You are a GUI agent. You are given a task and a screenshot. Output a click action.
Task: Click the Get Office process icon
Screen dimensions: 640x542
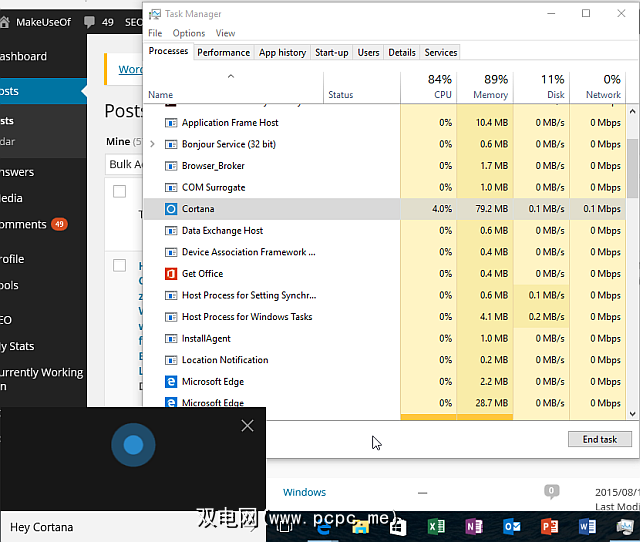[171, 274]
